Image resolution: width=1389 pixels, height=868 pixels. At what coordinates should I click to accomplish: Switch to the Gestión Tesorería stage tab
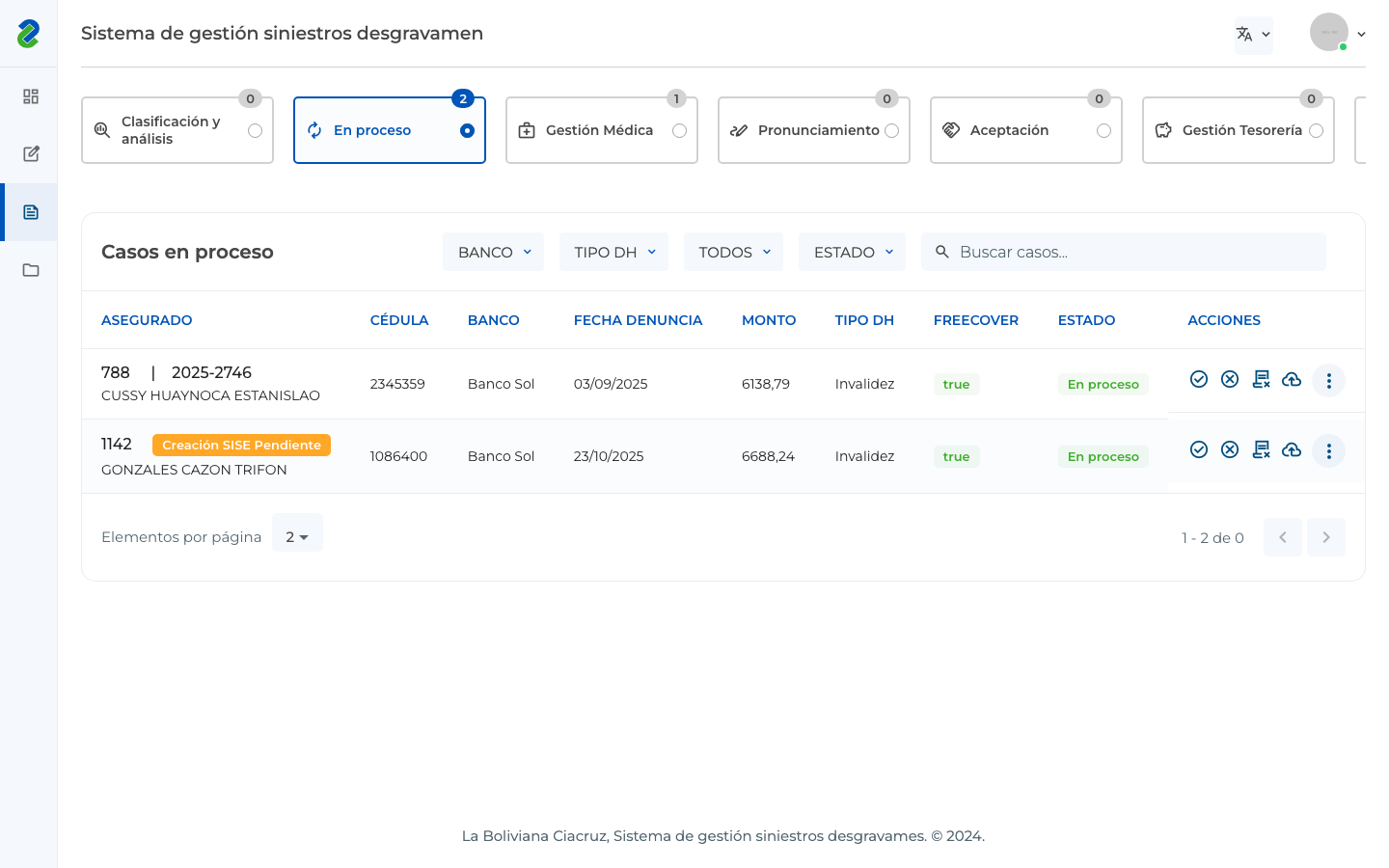[1239, 130]
